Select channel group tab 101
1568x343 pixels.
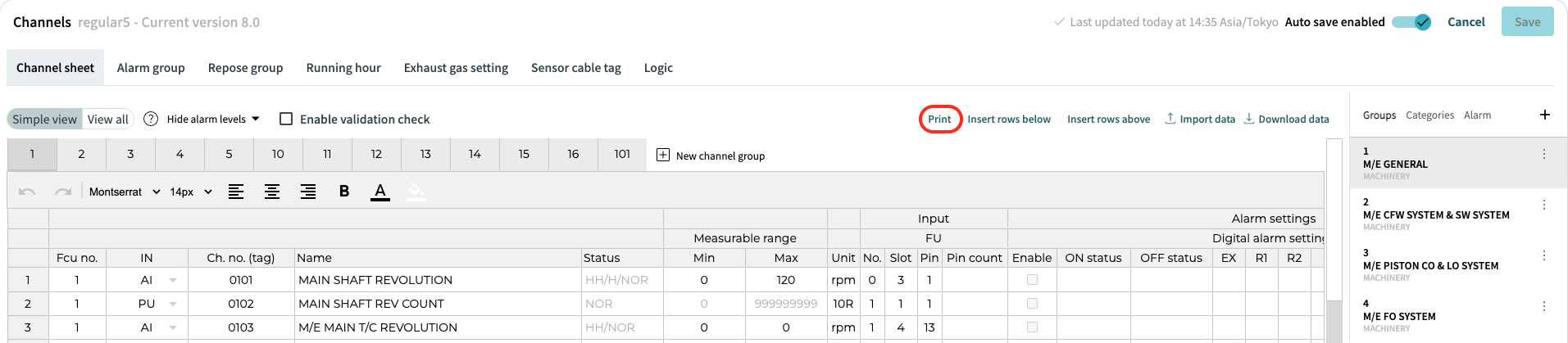coord(622,154)
